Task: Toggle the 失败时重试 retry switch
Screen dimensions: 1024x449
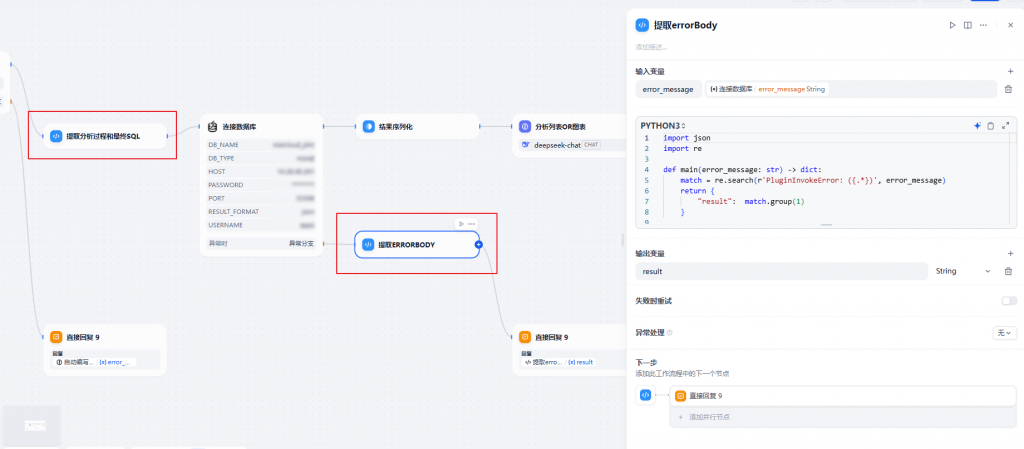Action: 1008,301
